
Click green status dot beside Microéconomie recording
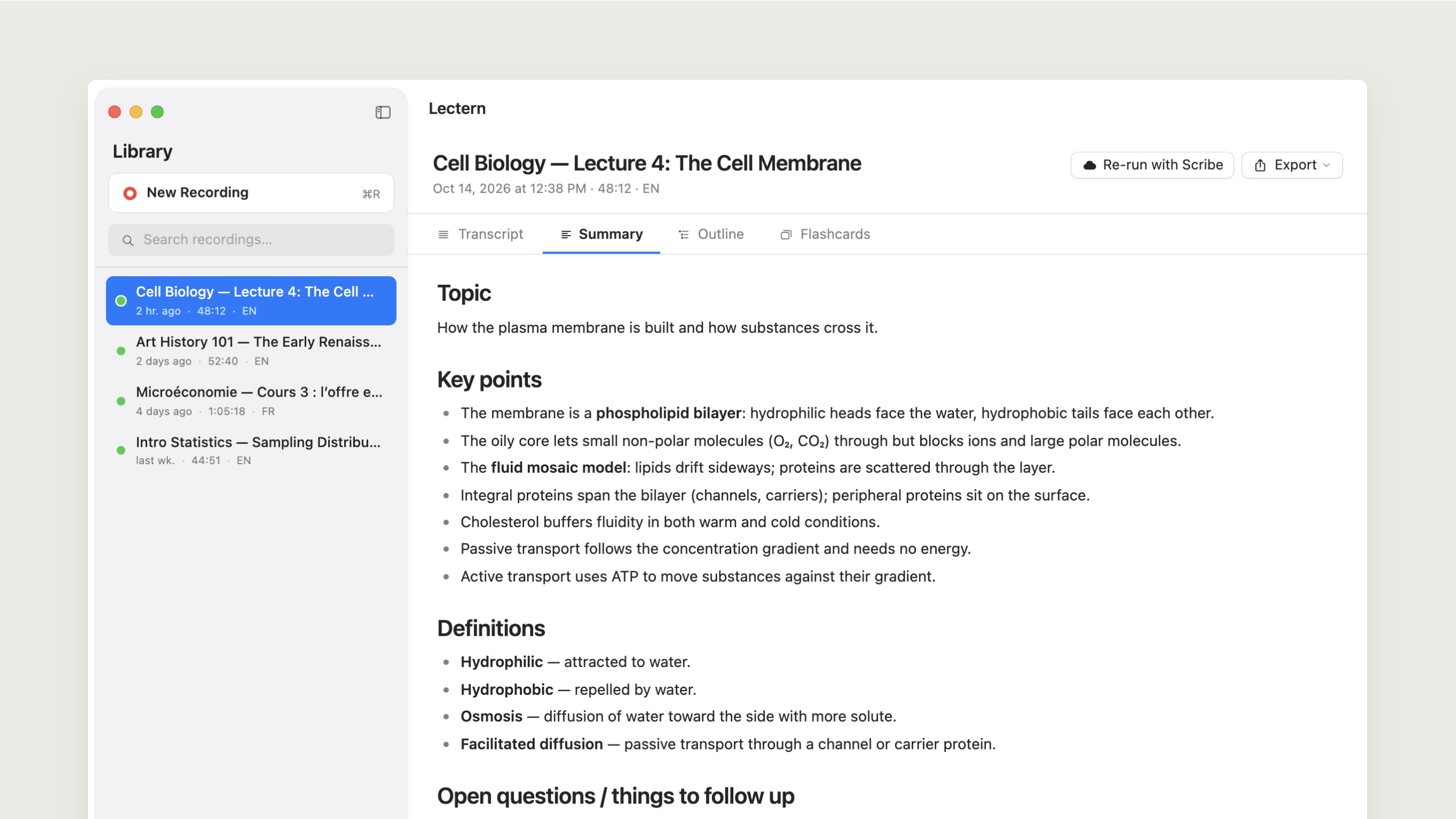pyautogui.click(x=121, y=401)
